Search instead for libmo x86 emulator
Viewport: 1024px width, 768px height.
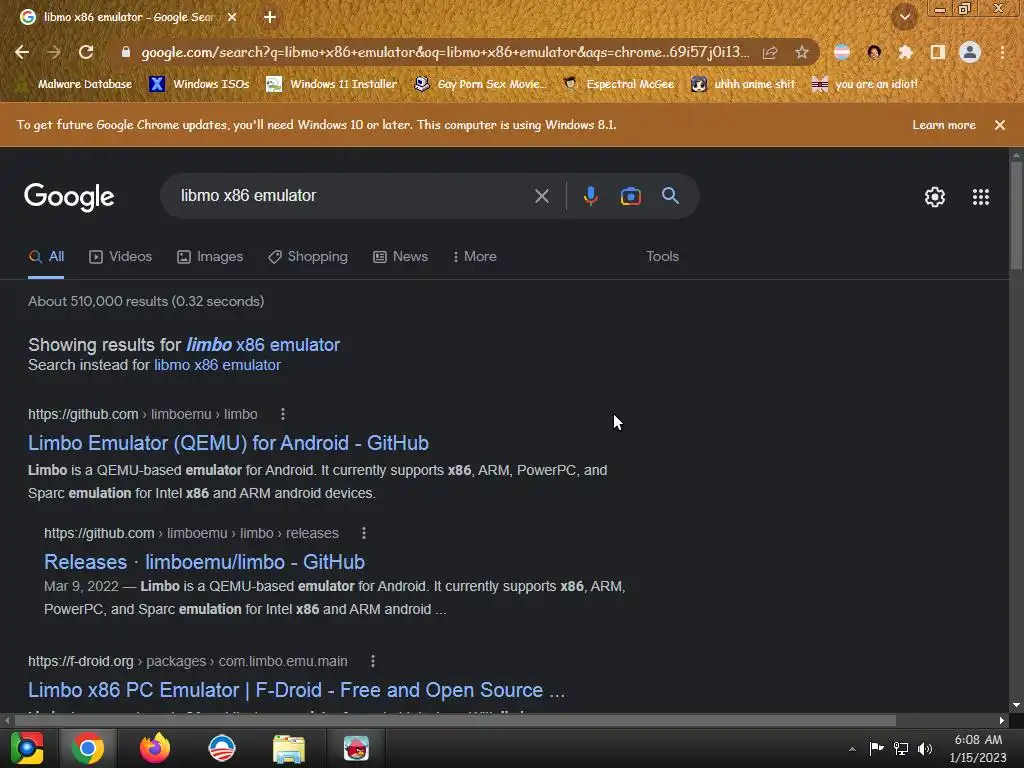click(217, 365)
